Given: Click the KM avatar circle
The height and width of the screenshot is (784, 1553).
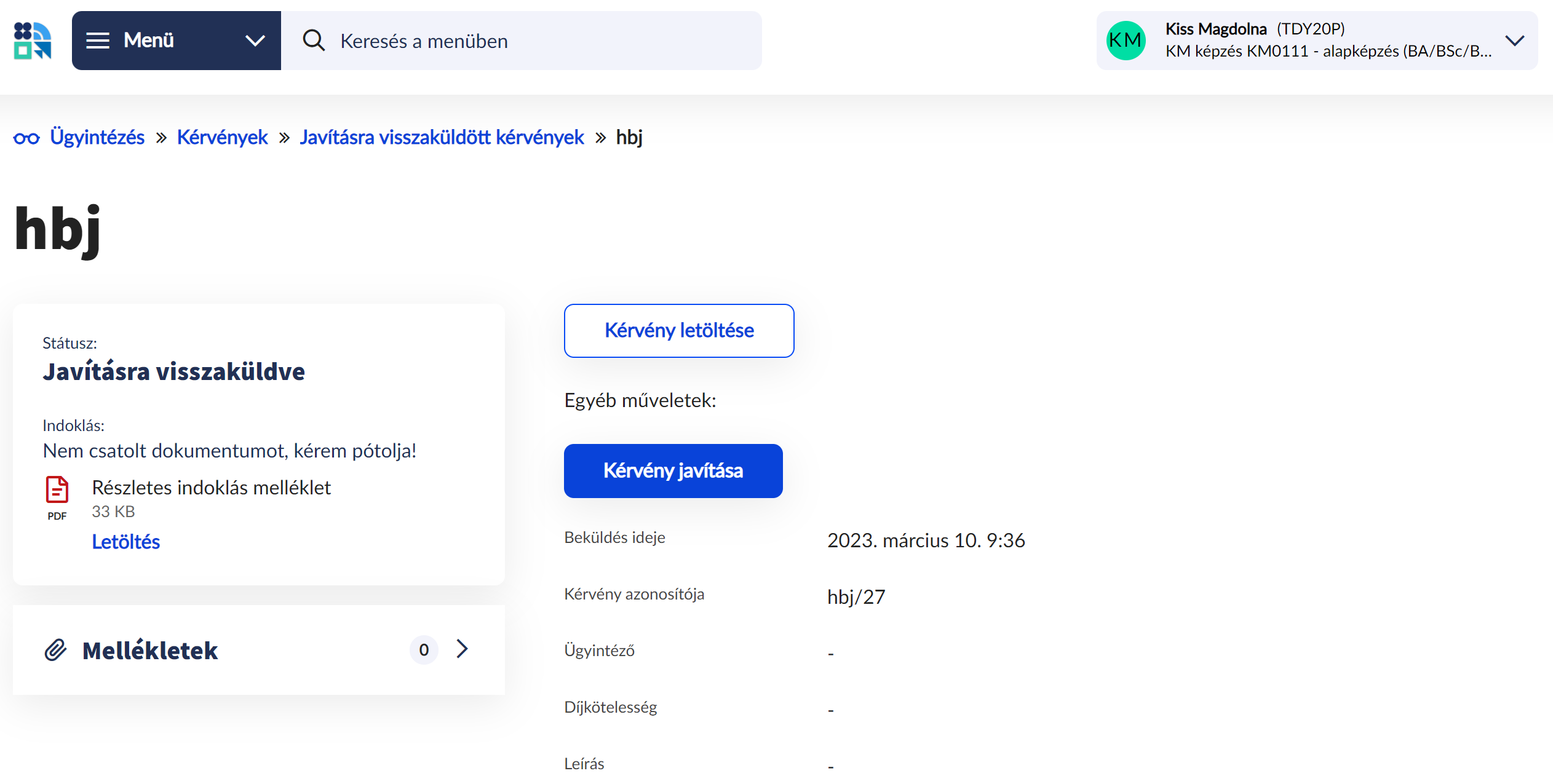Looking at the screenshot, I should (x=1126, y=40).
